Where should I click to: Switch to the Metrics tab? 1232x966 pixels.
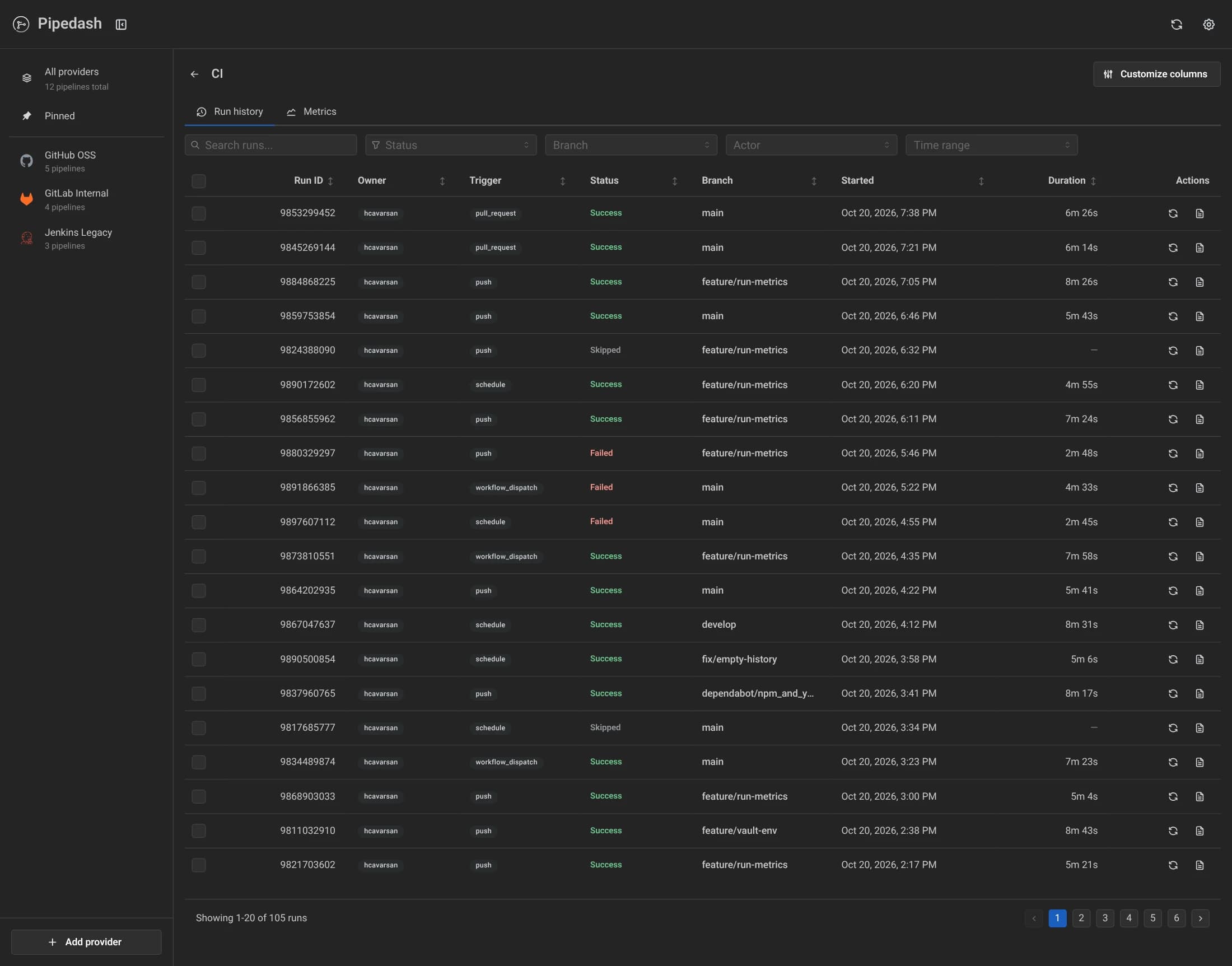311,112
